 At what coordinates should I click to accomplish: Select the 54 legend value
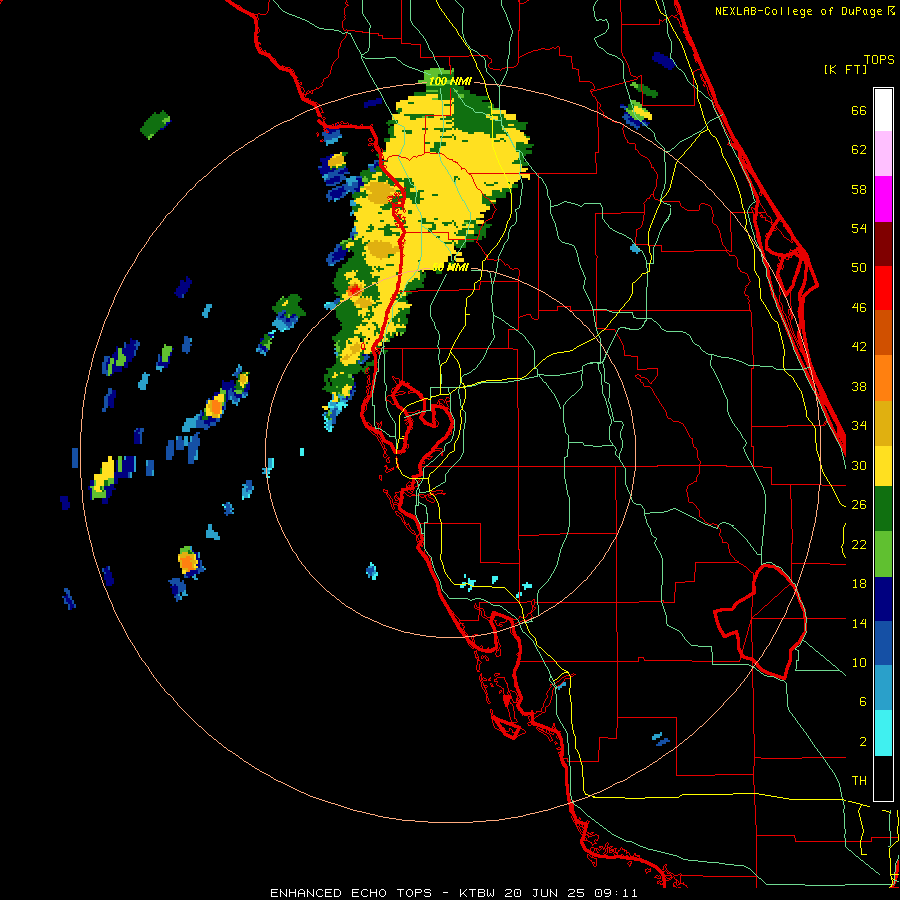pos(859,228)
